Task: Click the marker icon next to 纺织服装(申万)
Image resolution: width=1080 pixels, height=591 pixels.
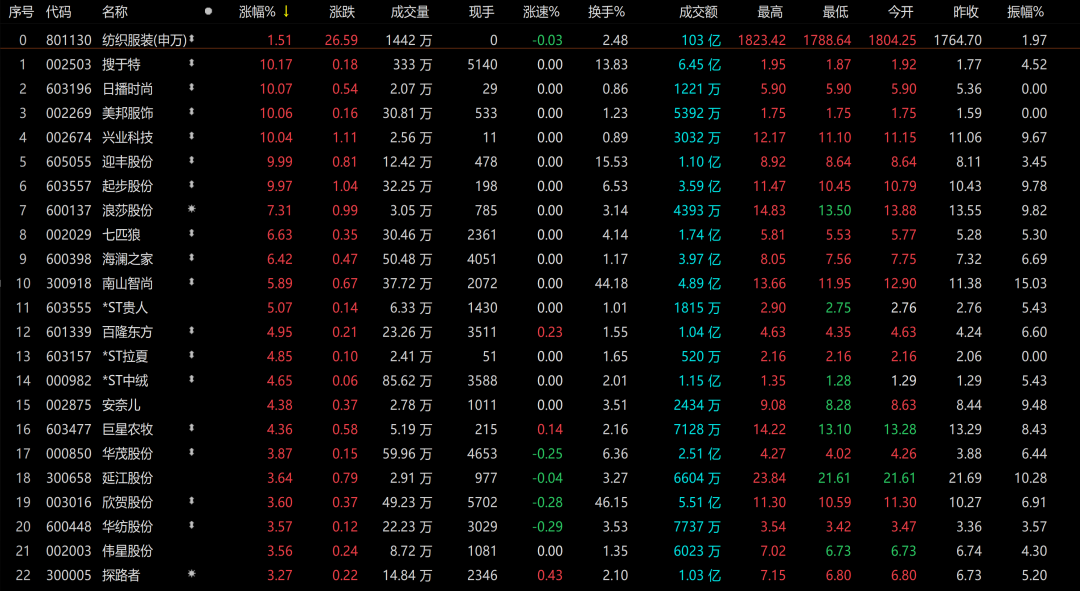Action: (x=191, y=39)
